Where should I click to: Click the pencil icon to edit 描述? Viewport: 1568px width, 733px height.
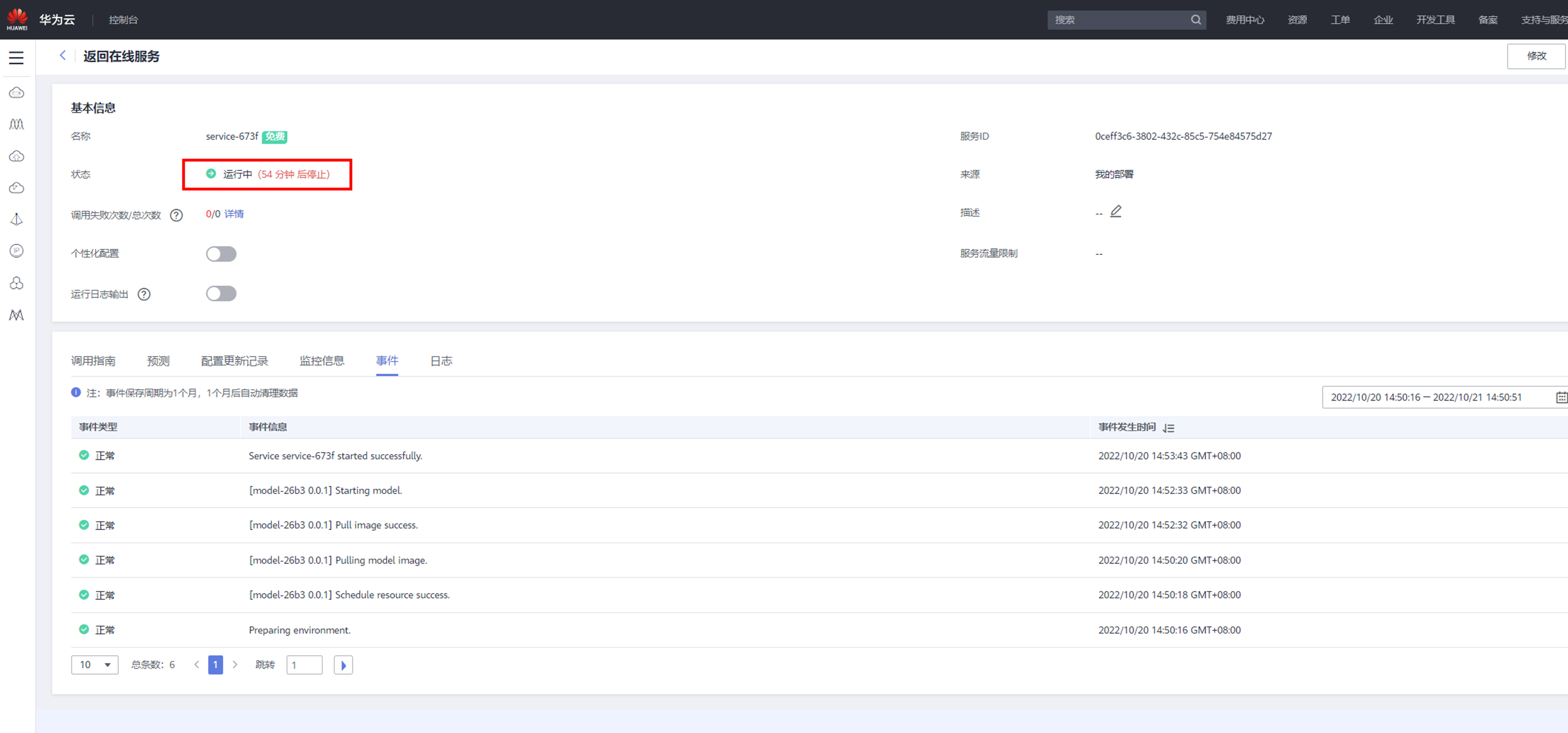1116,211
